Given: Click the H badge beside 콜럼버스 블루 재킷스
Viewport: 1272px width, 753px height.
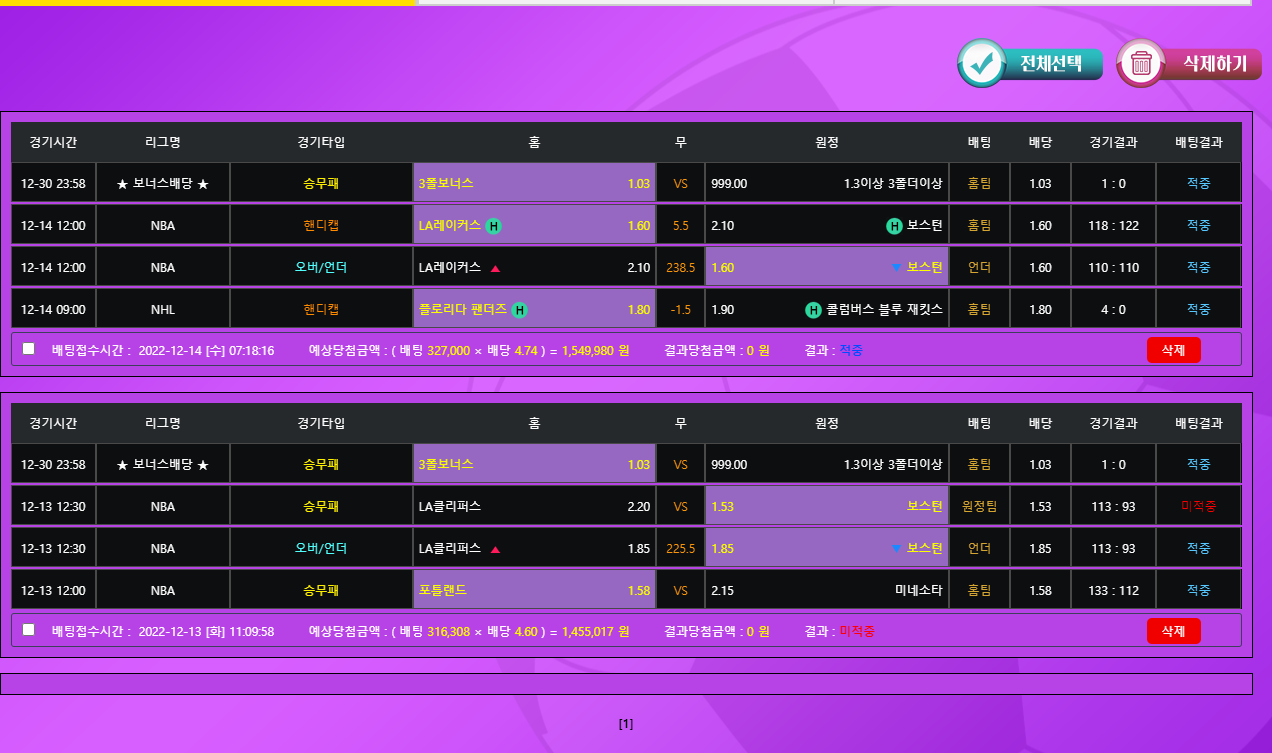Looking at the screenshot, I should click(813, 310).
